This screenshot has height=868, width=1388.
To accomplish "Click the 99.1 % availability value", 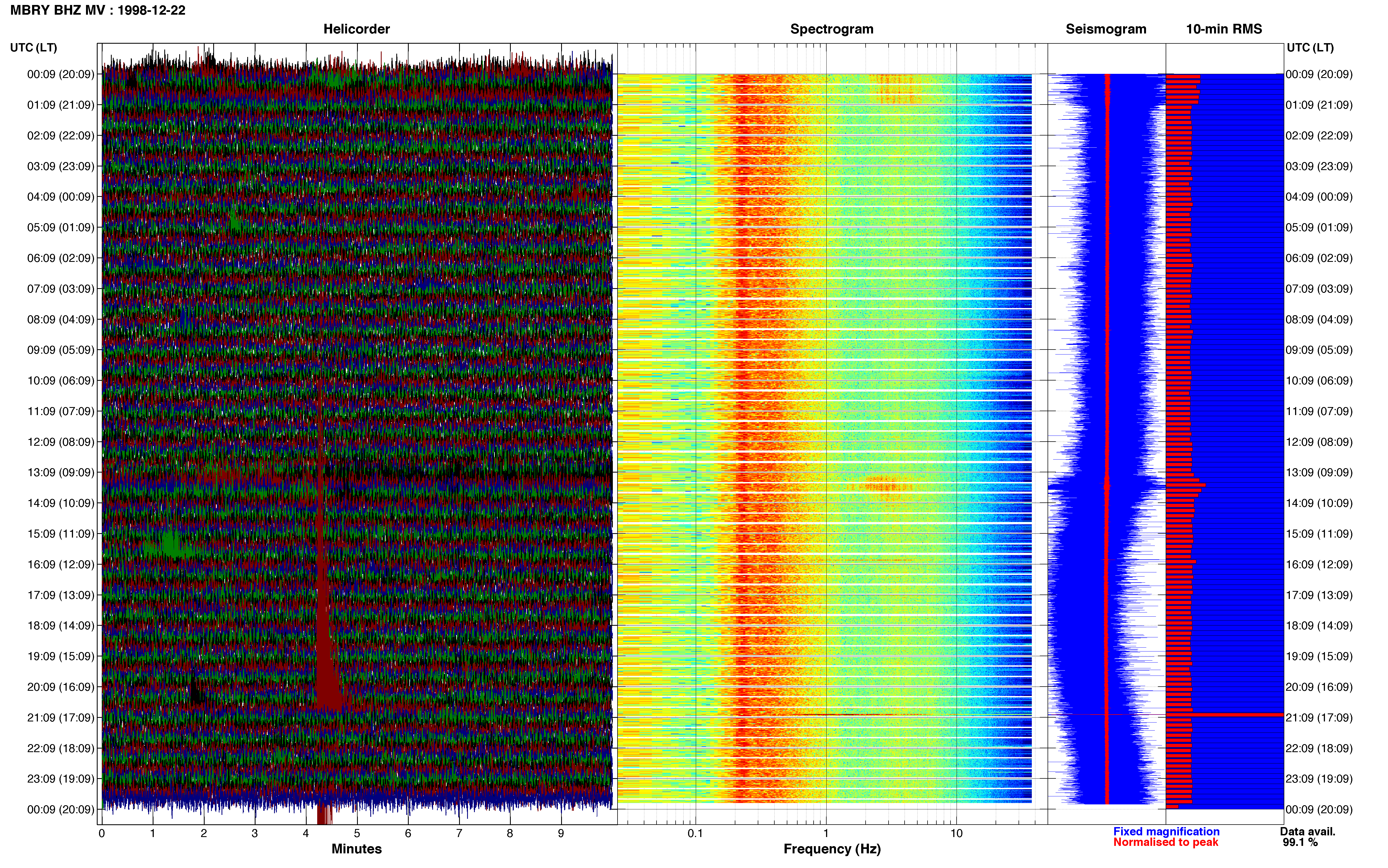I will [1300, 842].
